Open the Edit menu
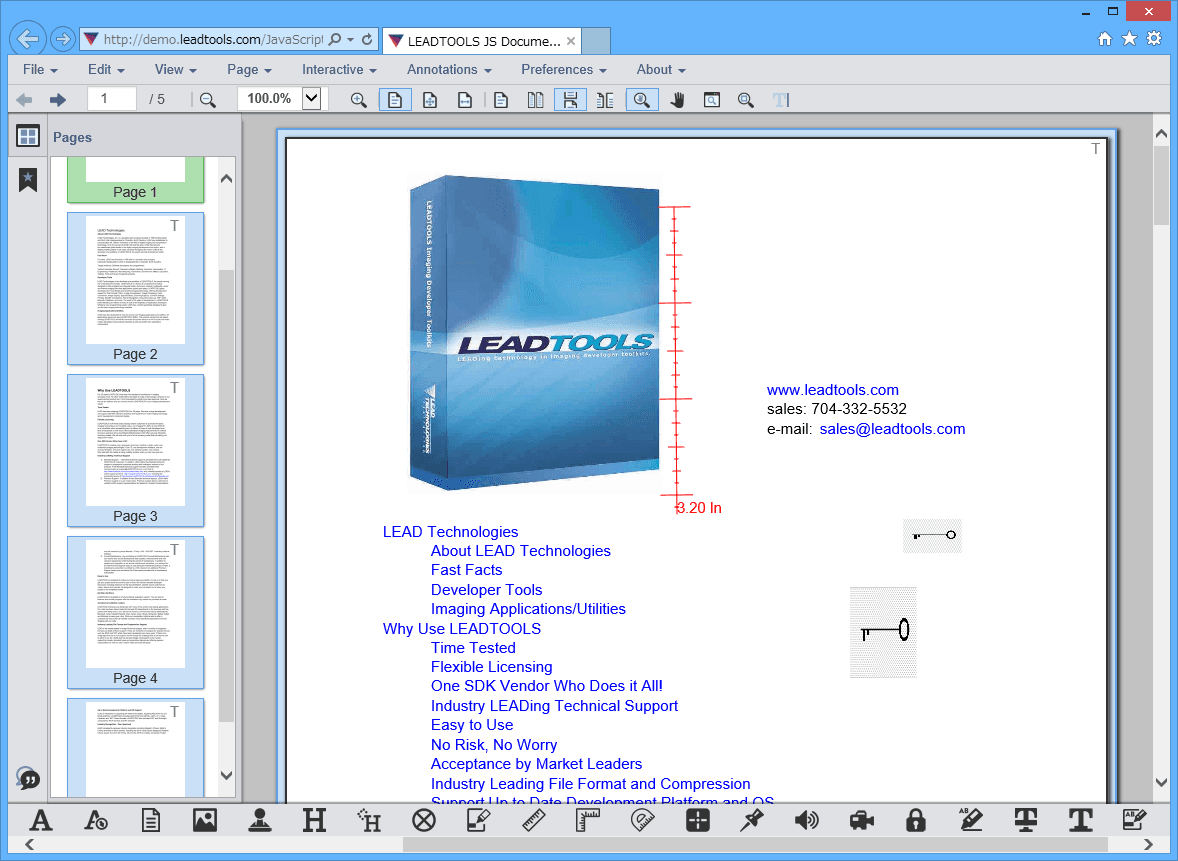 (x=106, y=69)
